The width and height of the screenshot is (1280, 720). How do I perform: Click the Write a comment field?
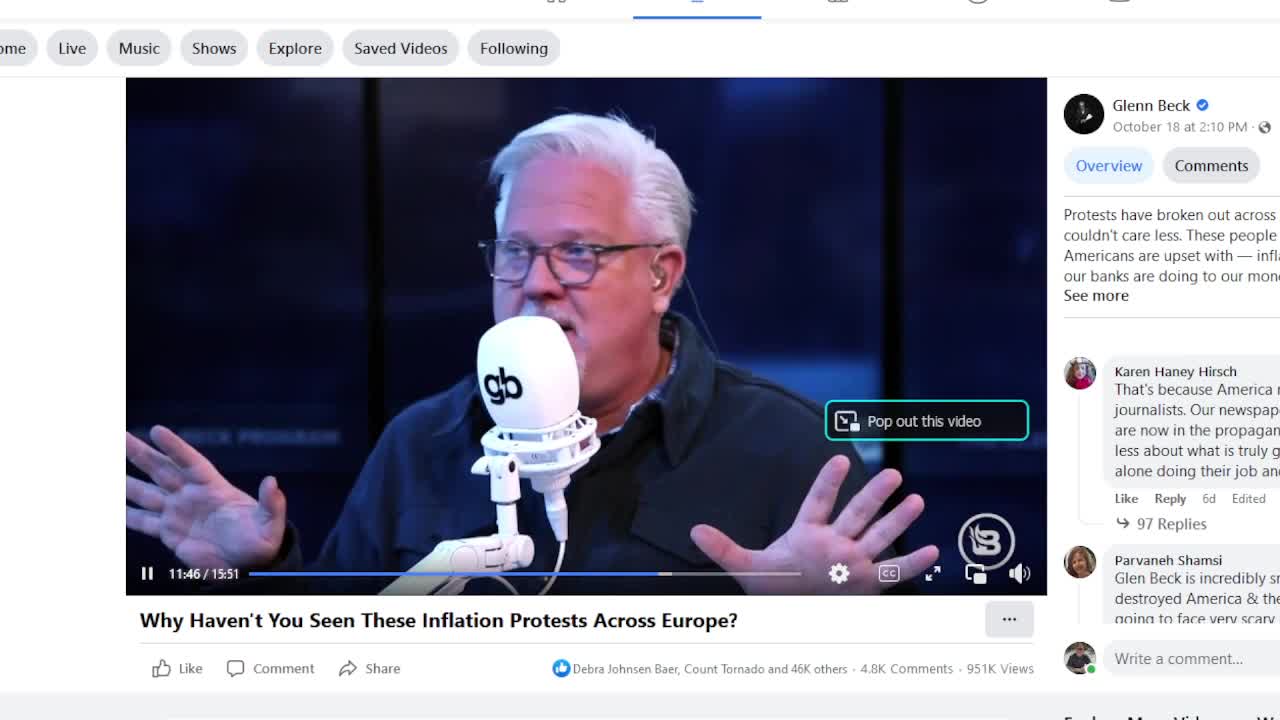click(1192, 658)
